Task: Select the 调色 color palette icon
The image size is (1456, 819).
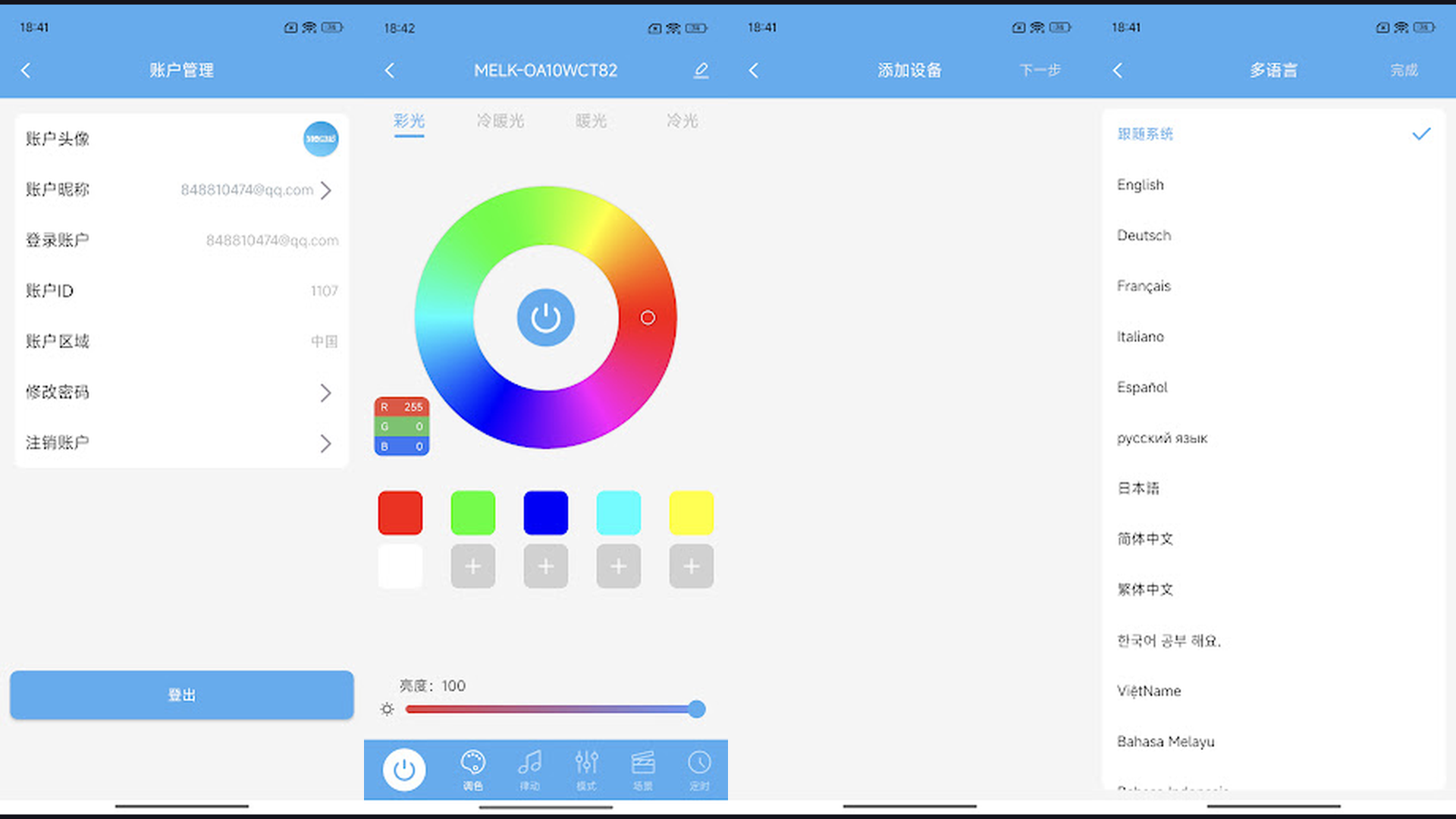Action: 472,768
